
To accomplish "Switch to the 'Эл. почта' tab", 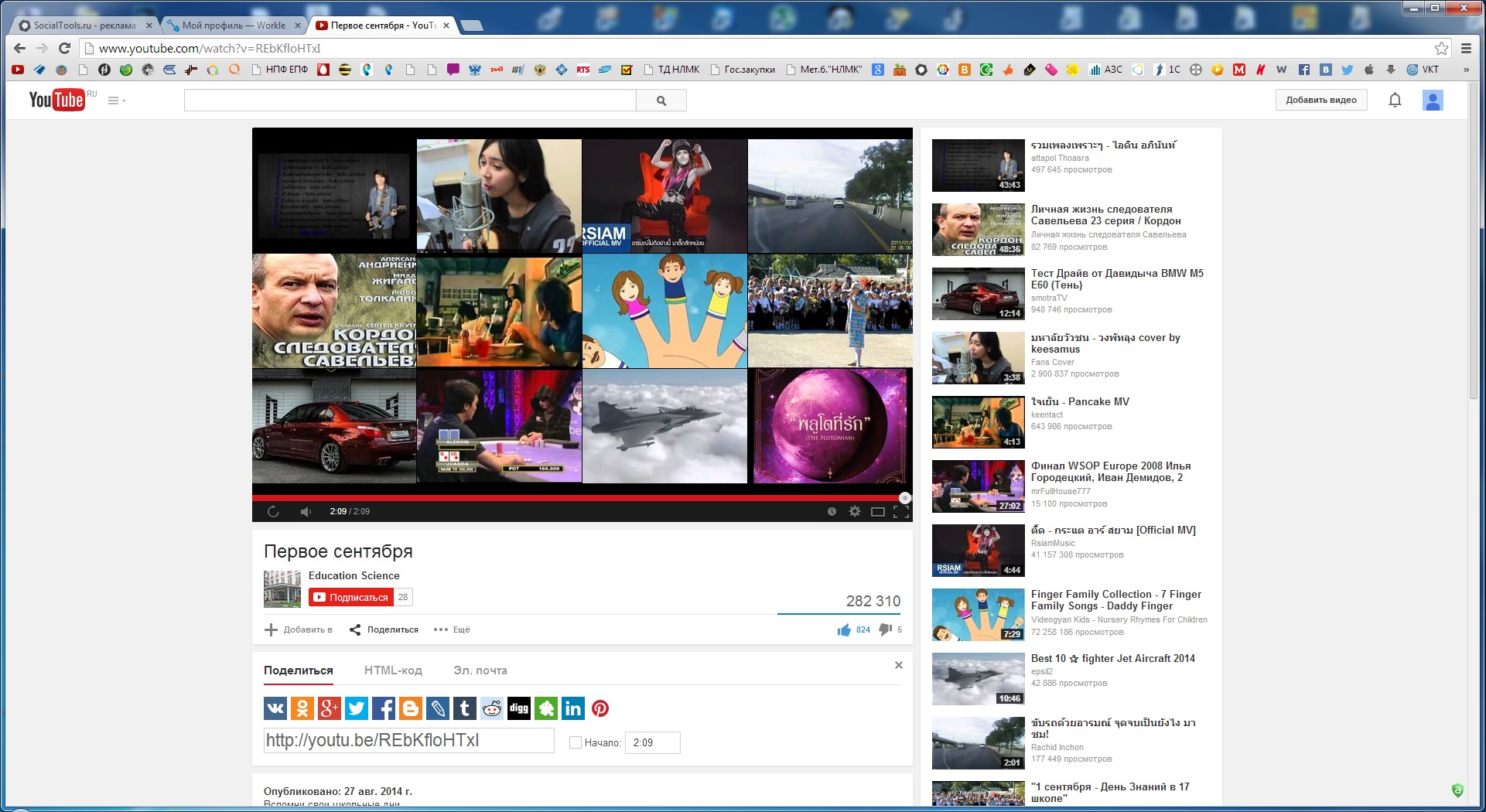I will pyautogui.click(x=480, y=670).
